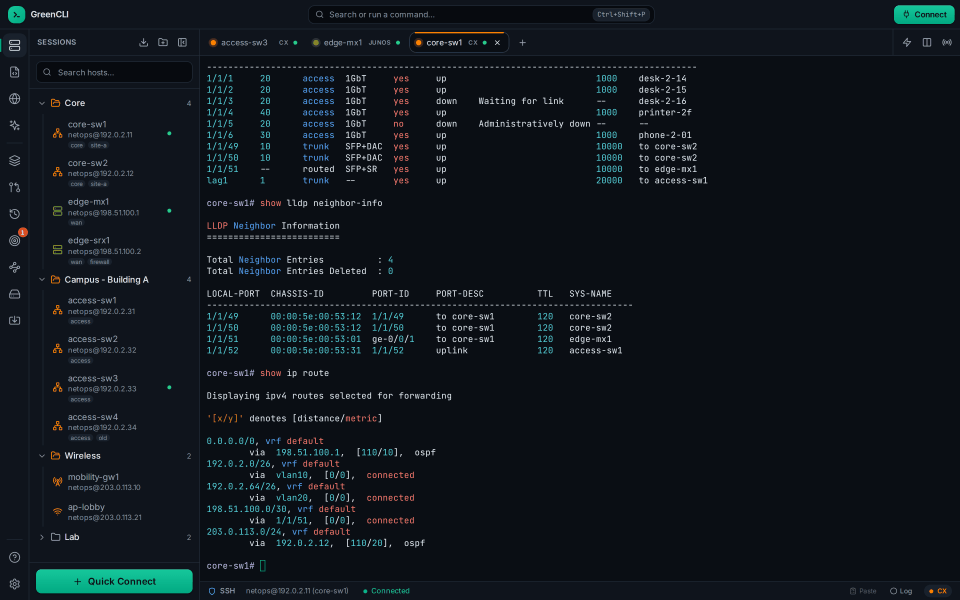The image size is (960, 600).
Task: Open the layers stack sidebar icon
Action: [15, 160]
